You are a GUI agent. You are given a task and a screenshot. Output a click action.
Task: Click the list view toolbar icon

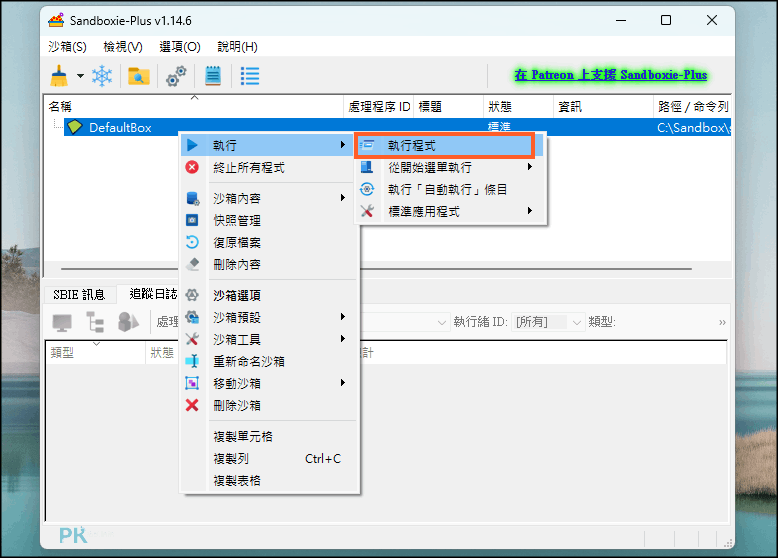click(250, 76)
